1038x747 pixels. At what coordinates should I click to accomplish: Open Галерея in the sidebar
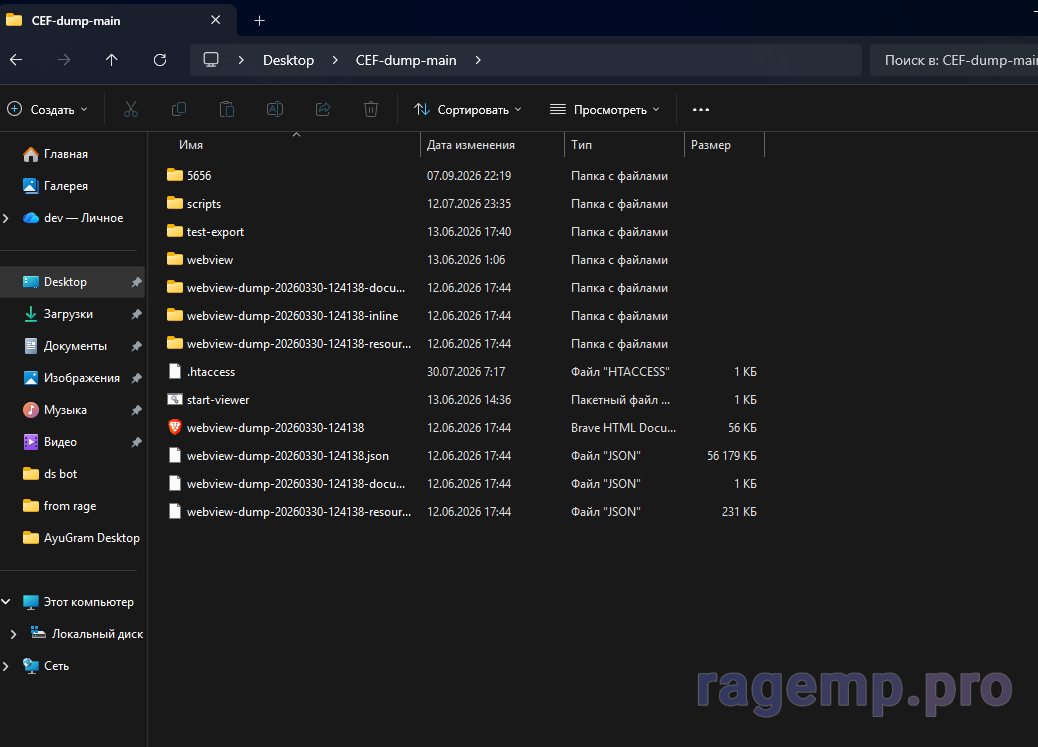(66, 186)
